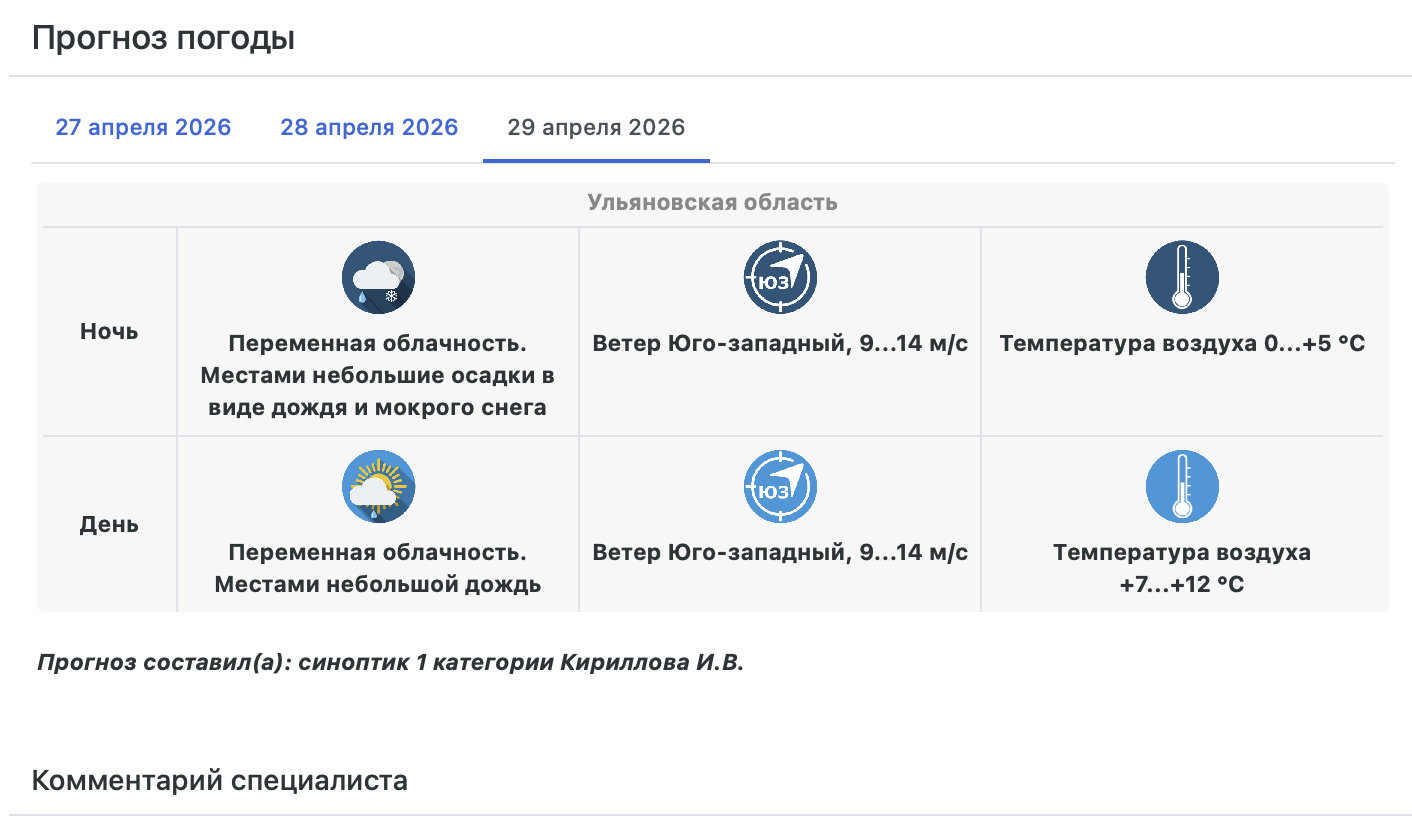Click the light blue daytime thermometer icon
The image size is (1412, 824).
click(1182, 486)
